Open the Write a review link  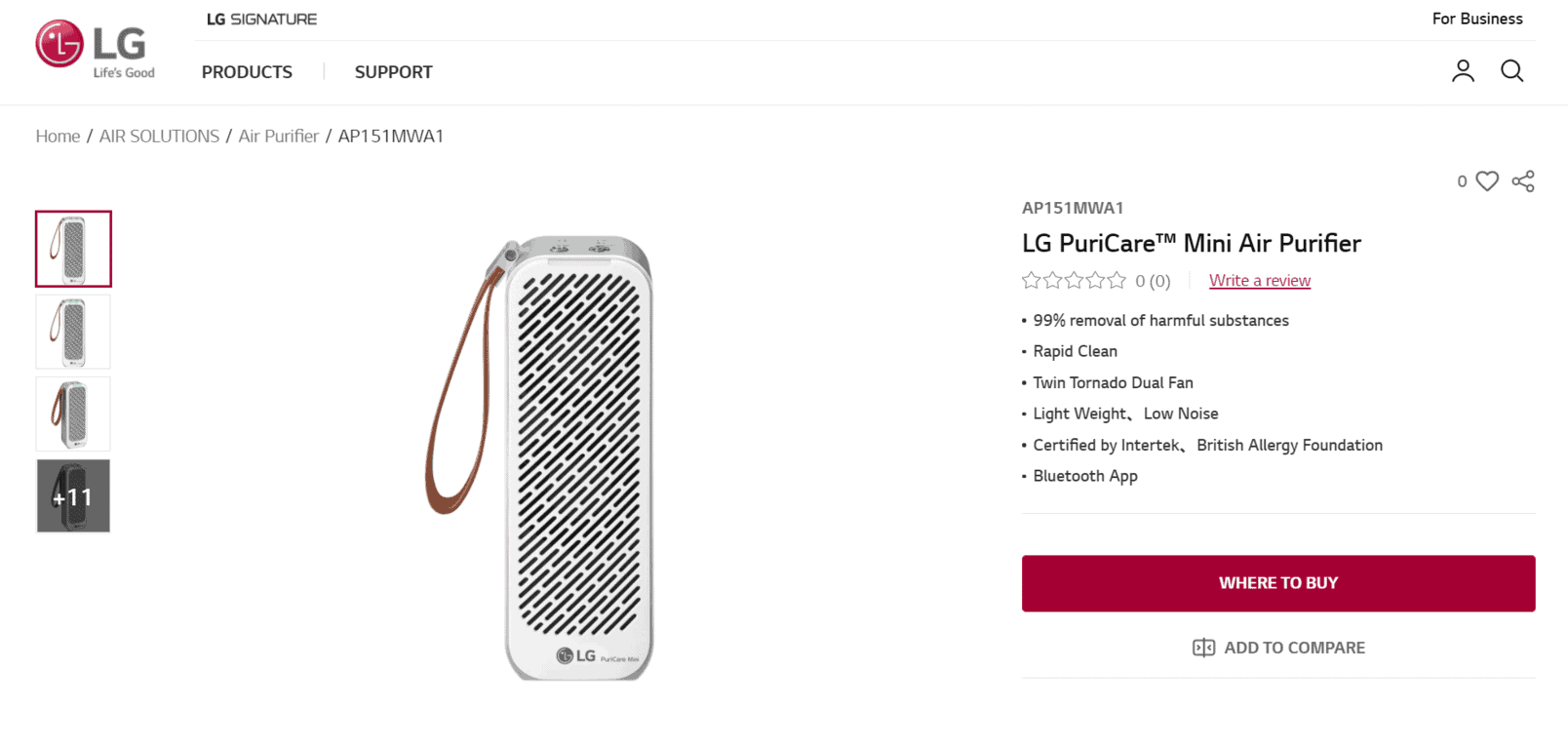[x=1260, y=281]
